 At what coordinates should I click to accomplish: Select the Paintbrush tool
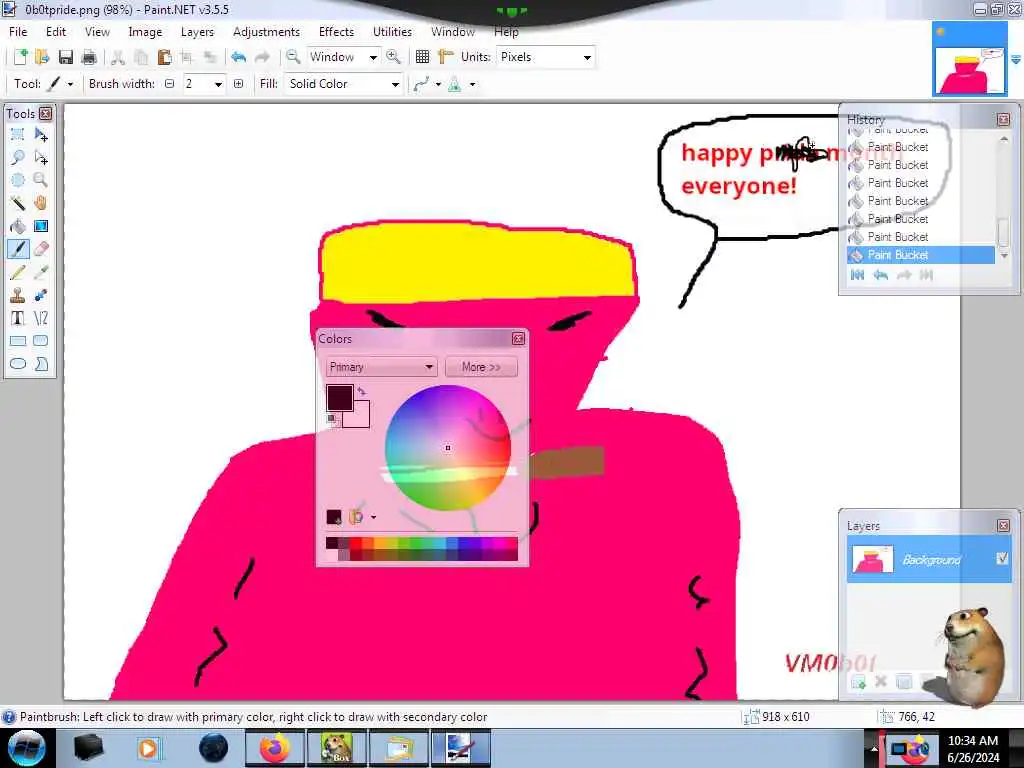18,249
